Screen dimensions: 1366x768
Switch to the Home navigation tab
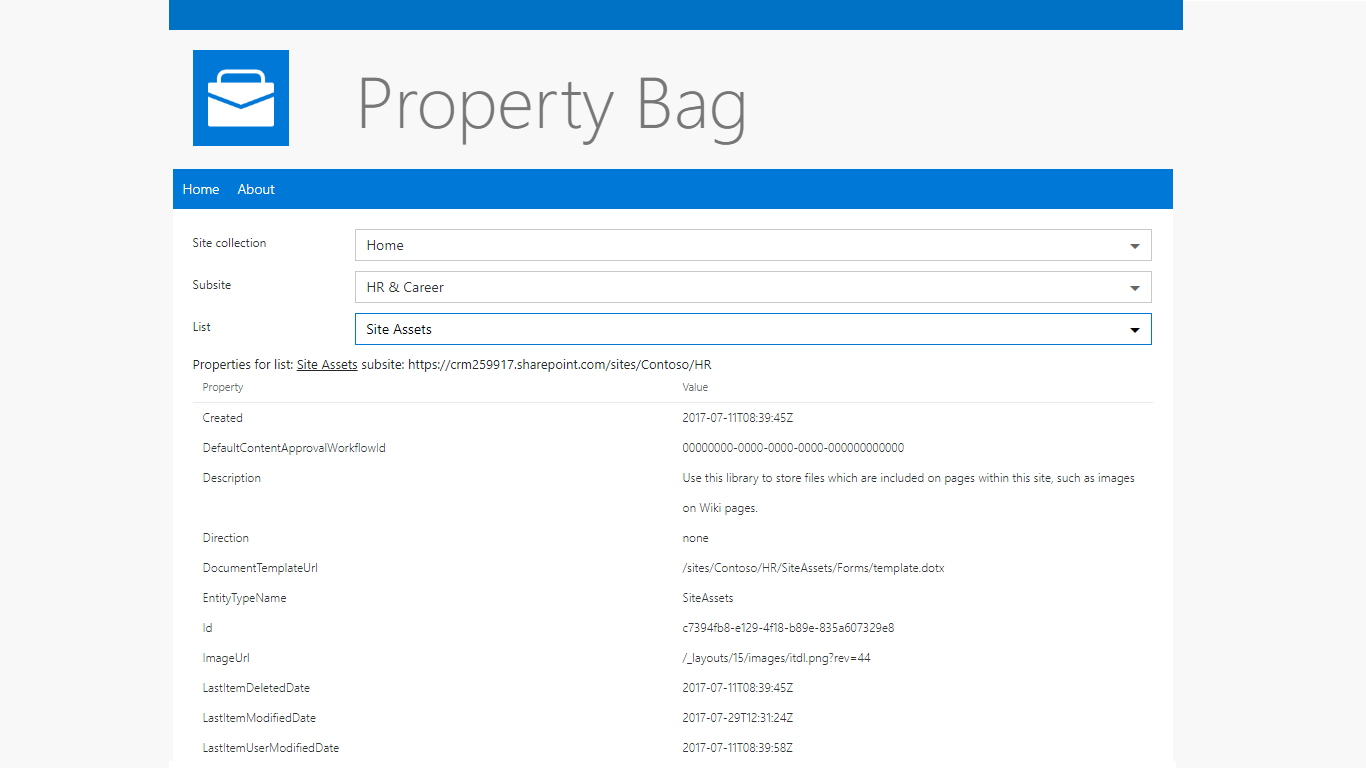[200, 189]
